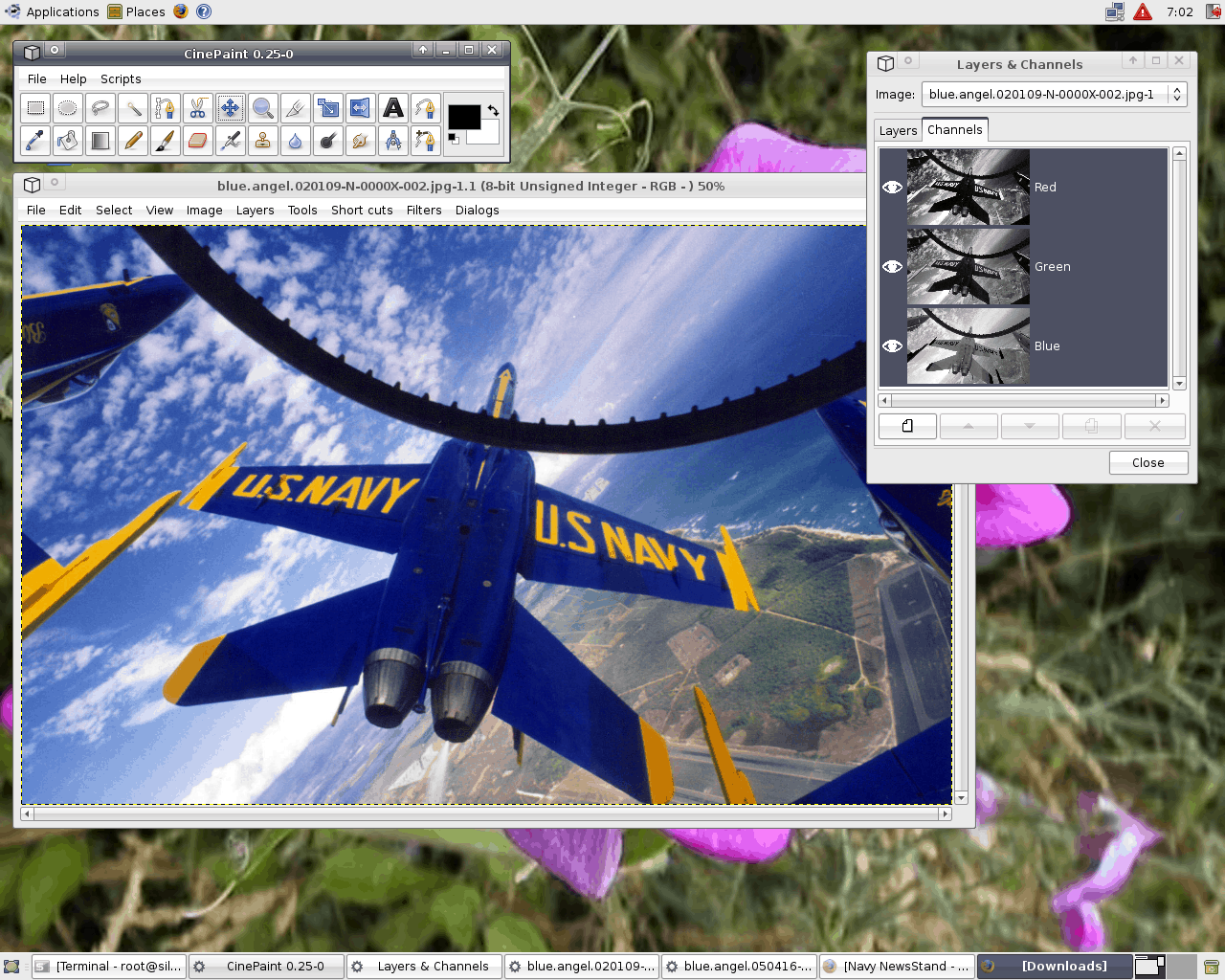
Task: Click the Red channel thumbnail
Action: (x=968, y=188)
